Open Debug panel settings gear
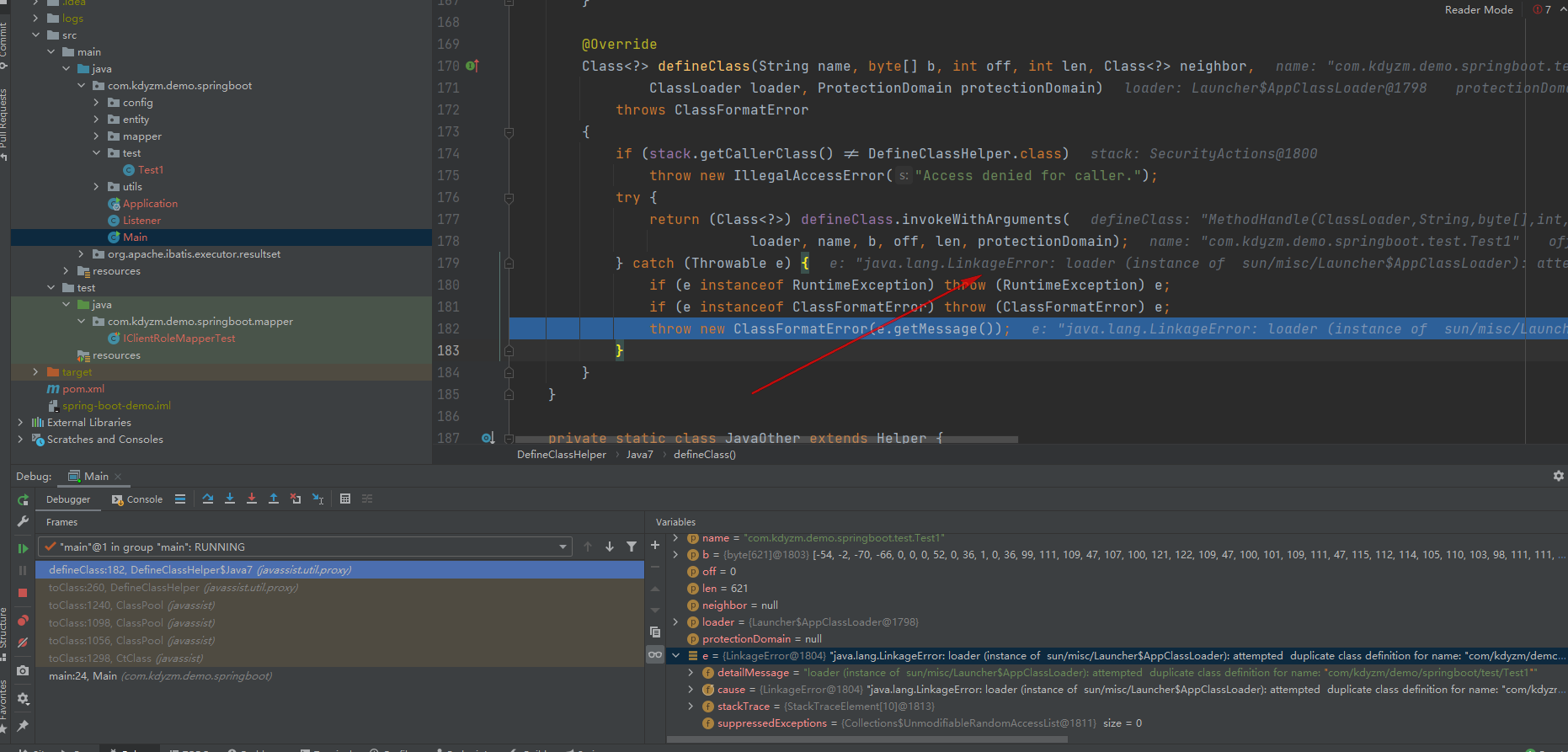This screenshot has width=1568, height=752. point(1559,476)
